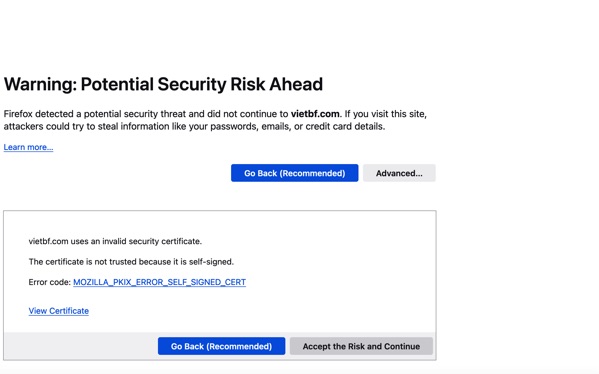Click the word 'Ahead' in the heading

tap(296, 84)
